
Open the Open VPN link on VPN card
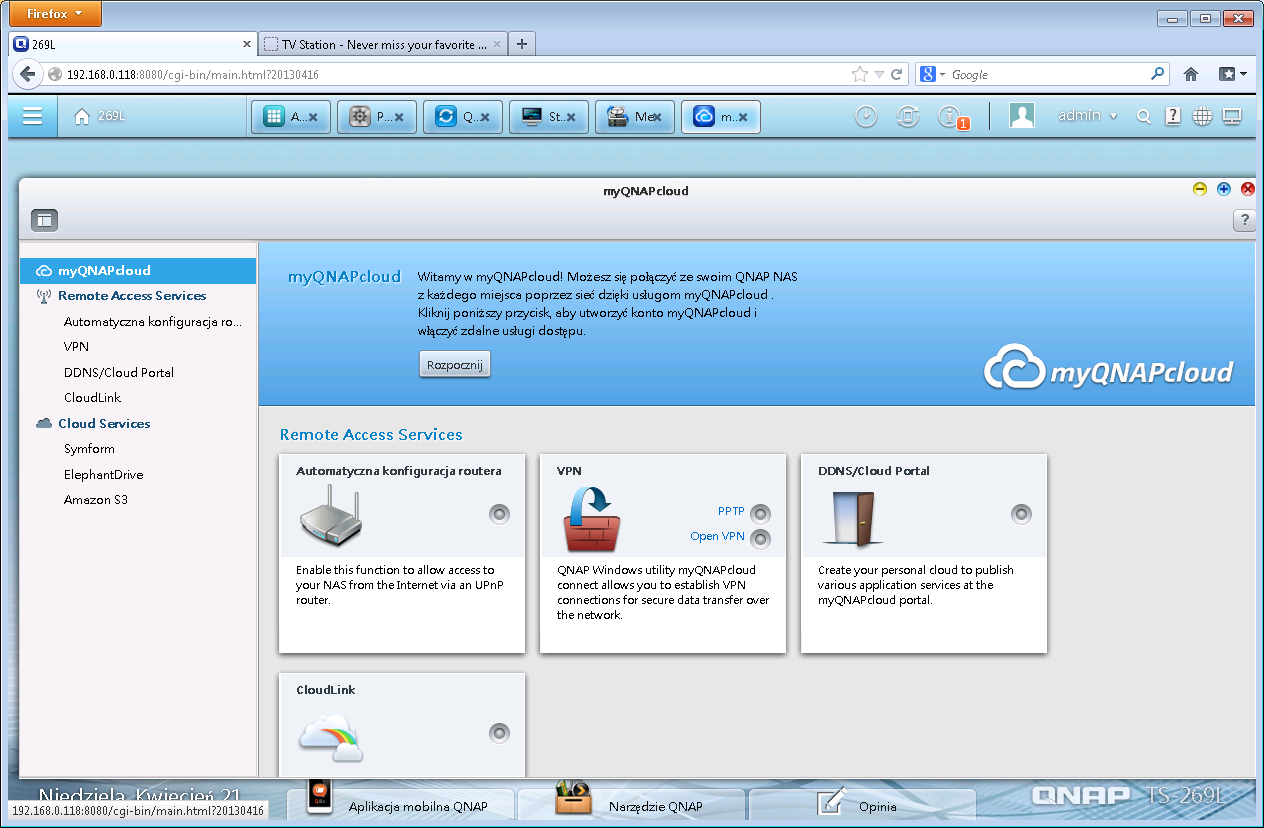(x=718, y=537)
